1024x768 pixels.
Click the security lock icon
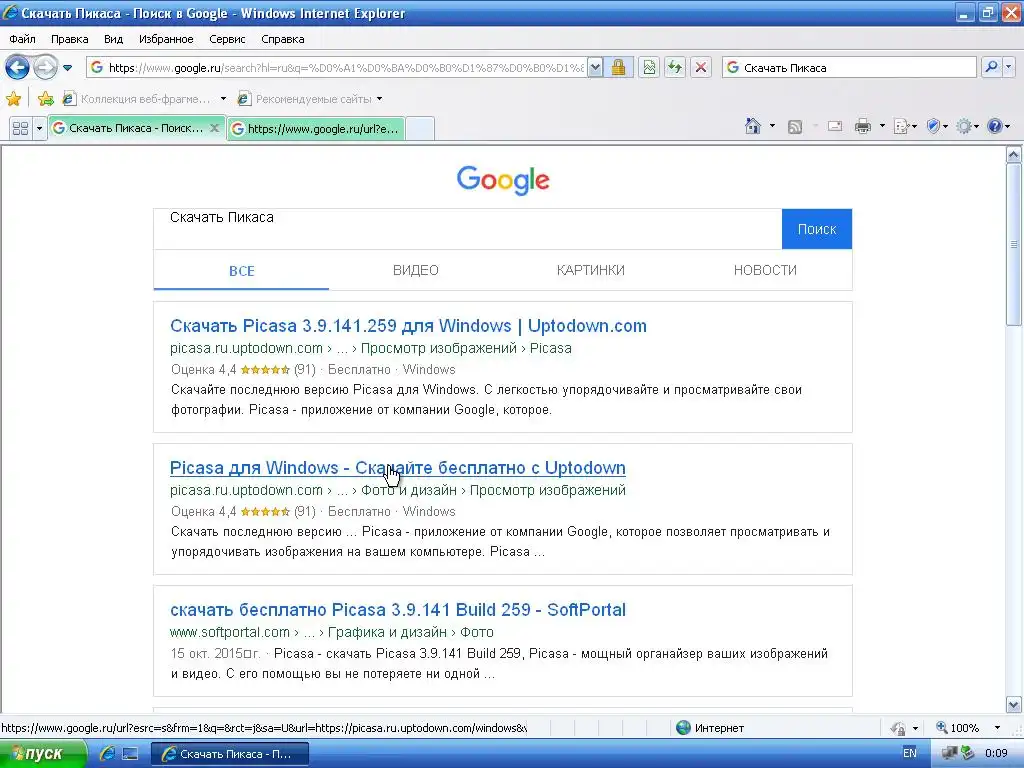[x=618, y=67]
